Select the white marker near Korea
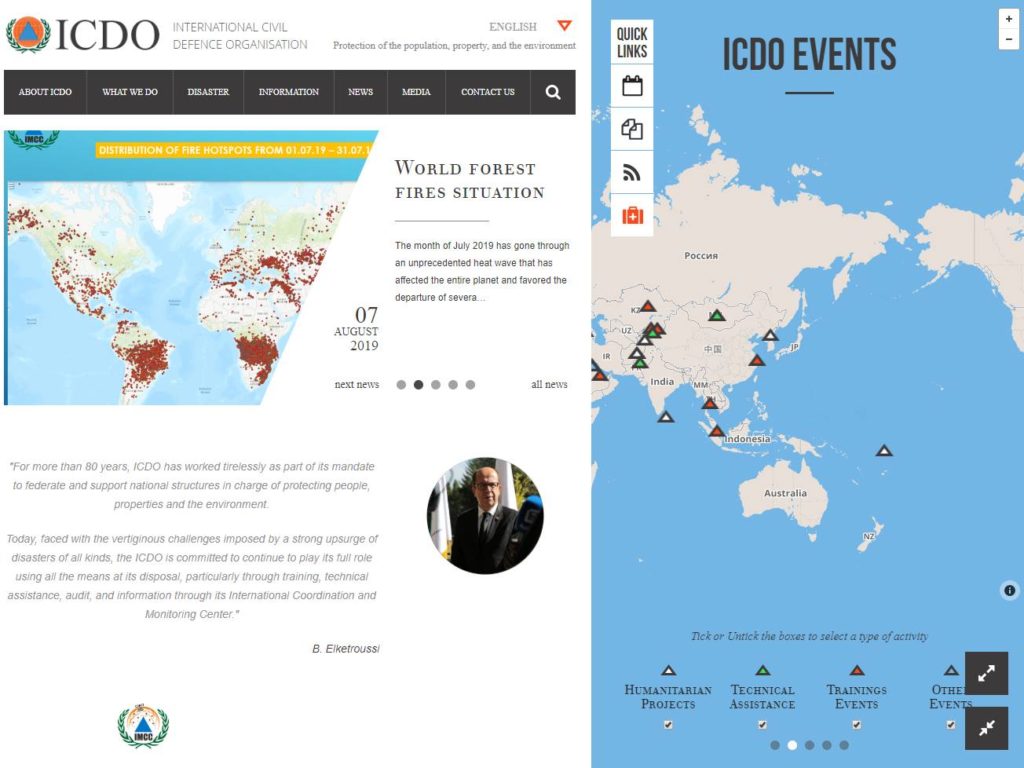Image resolution: width=1024 pixels, height=768 pixels. tap(771, 335)
